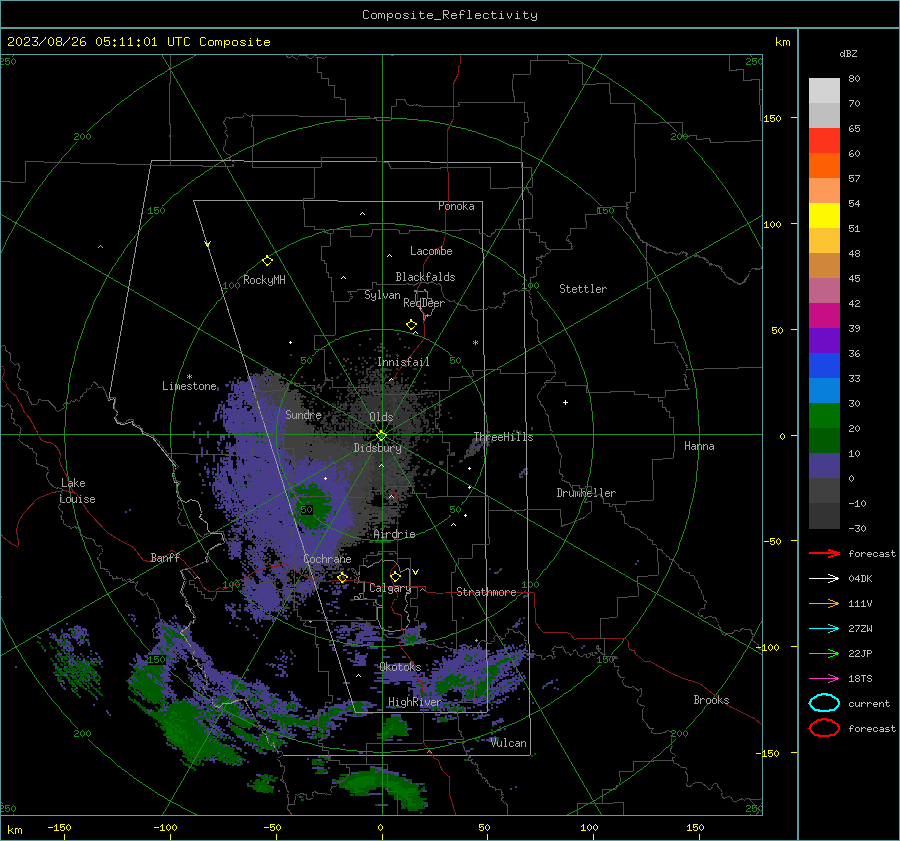
Task: Click the dBZ legend heading
Action: pyautogui.click(x=848, y=53)
